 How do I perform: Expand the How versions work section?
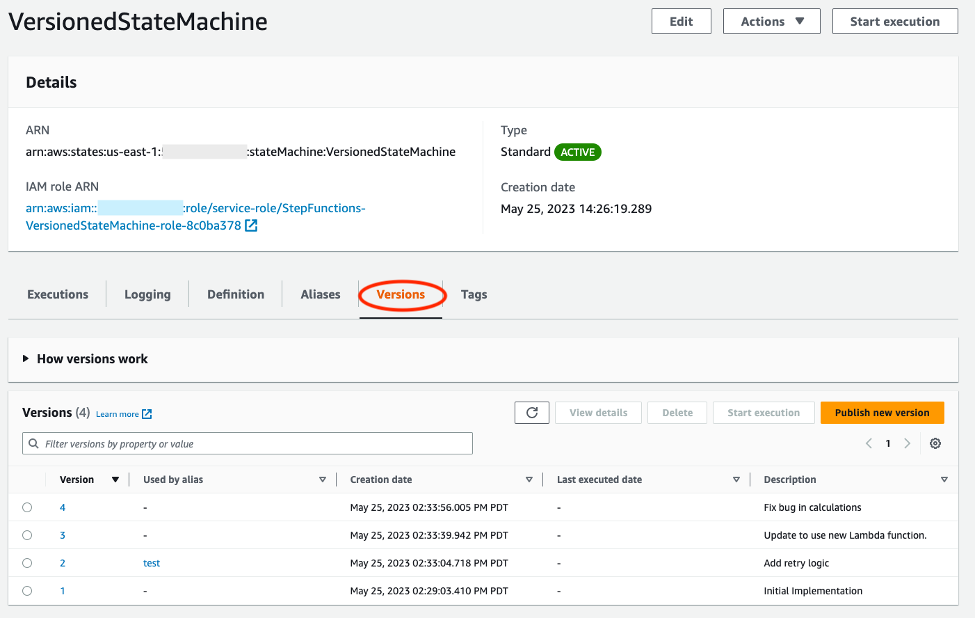(85, 359)
